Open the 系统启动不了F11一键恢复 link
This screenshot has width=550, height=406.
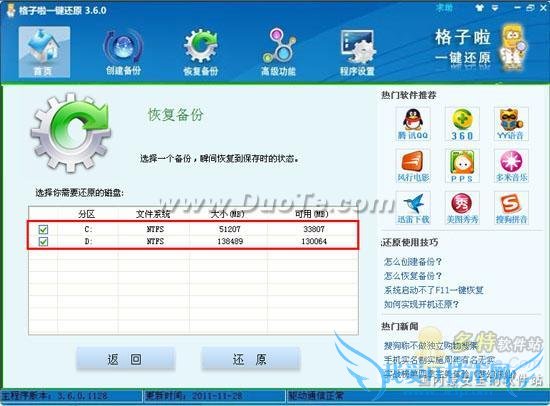tap(434, 290)
